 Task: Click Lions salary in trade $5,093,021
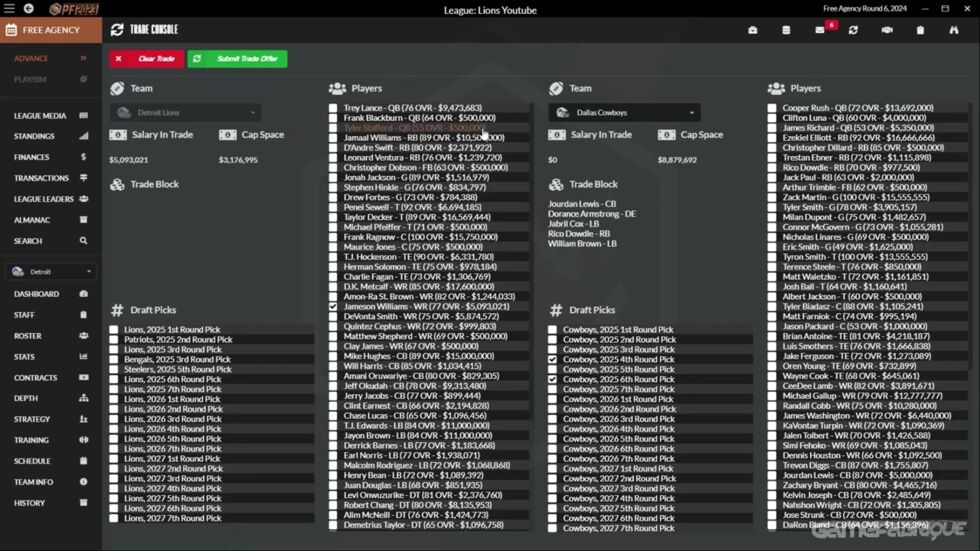click(x=129, y=160)
